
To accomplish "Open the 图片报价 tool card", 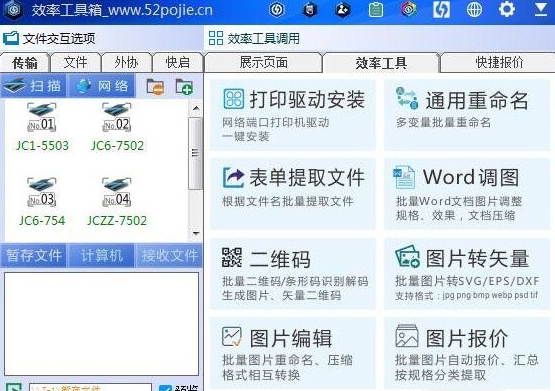I will coord(467,353).
